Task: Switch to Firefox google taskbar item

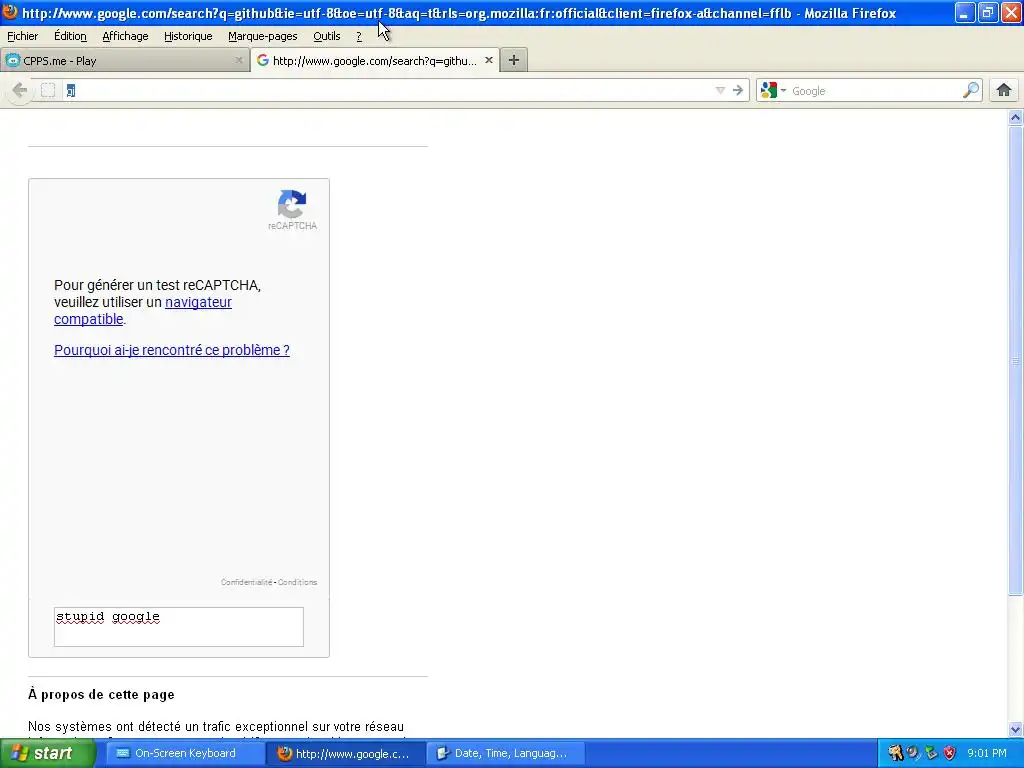Action: pos(346,753)
